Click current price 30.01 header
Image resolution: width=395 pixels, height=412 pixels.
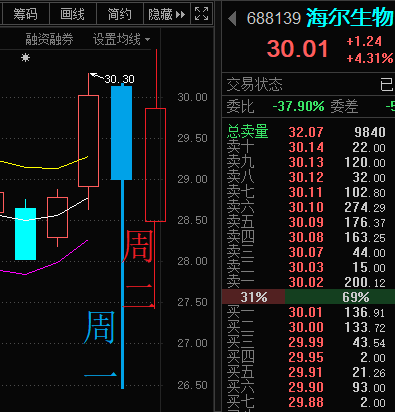[297, 49]
